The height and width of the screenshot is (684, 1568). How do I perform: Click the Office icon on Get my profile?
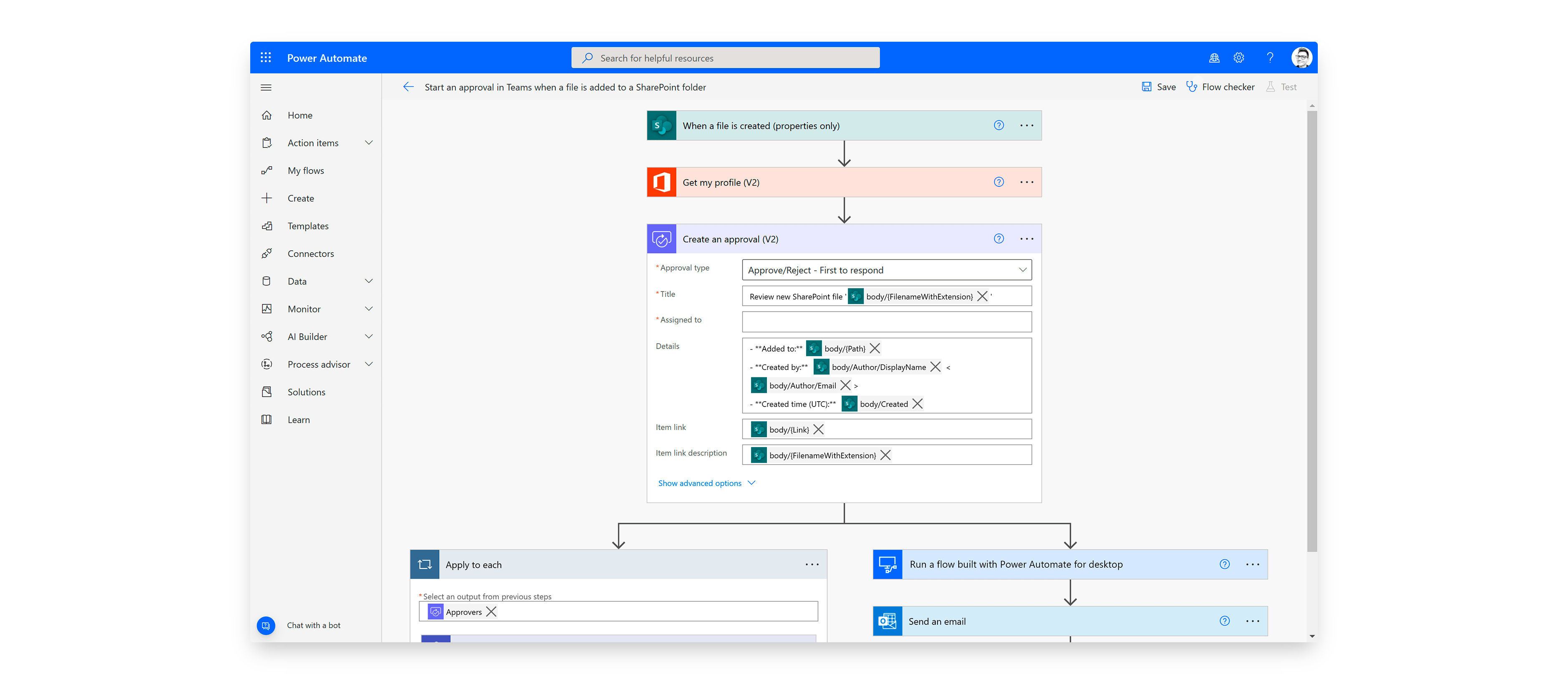pos(662,182)
